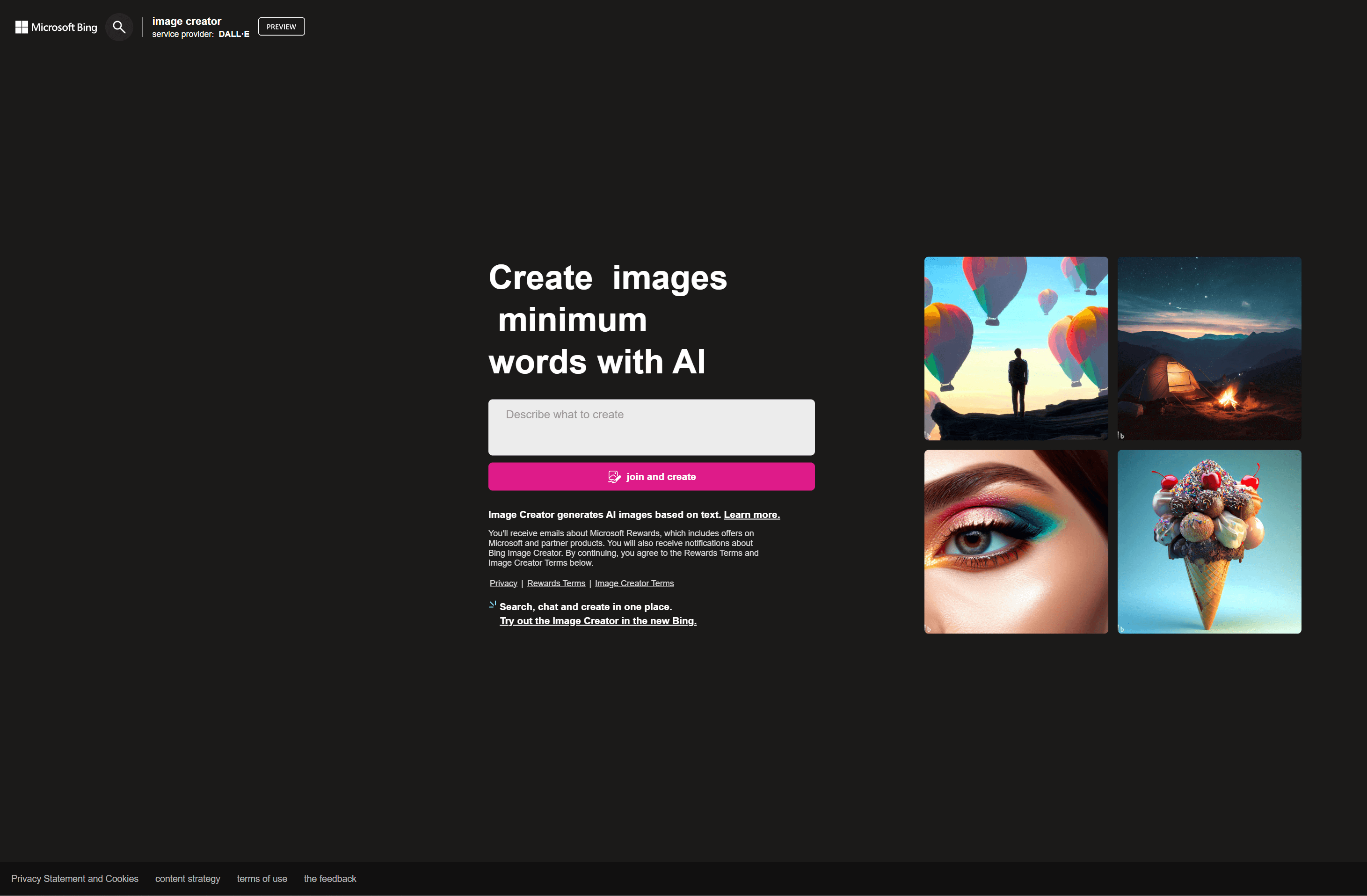Open the Rewards Terms link
Image resolution: width=1367 pixels, height=896 pixels.
click(x=556, y=583)
